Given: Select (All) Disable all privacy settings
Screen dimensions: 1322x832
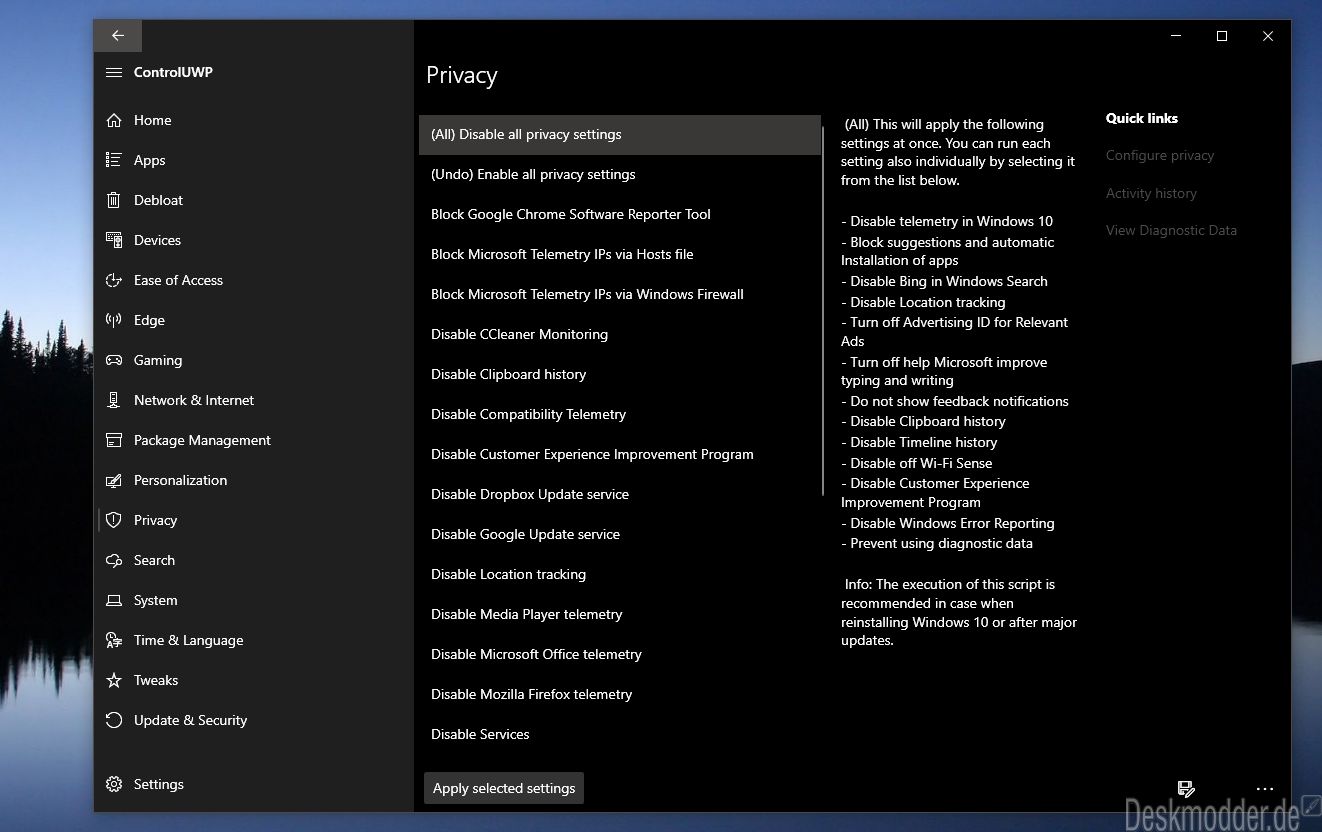Looking at the screenshot, I should coord(620,134).
